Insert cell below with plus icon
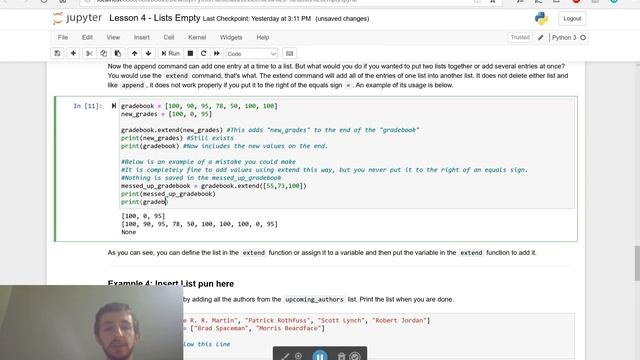 click(73, 53)
